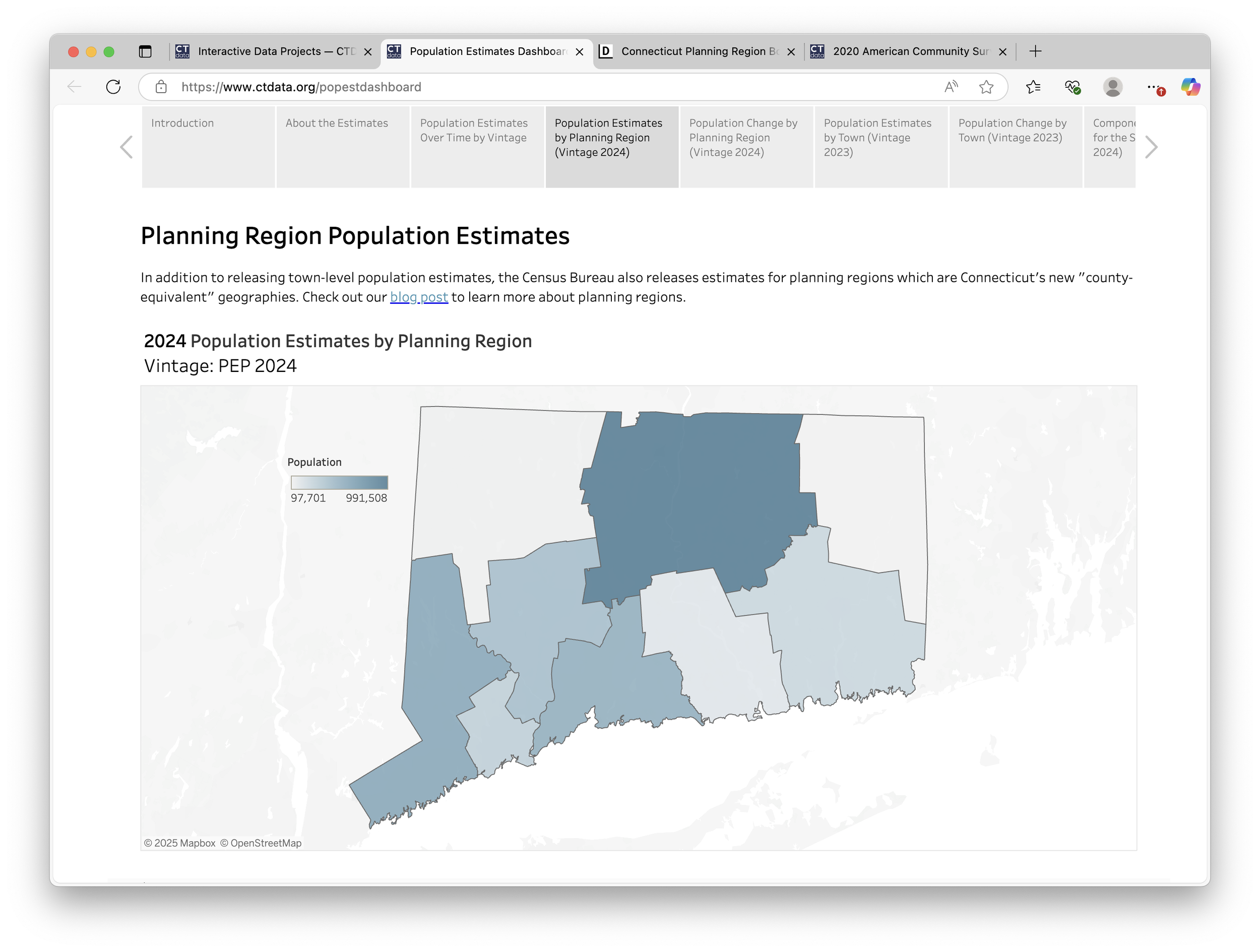Open the blog post link
1260x952 pixels.
tap(419, 297)
